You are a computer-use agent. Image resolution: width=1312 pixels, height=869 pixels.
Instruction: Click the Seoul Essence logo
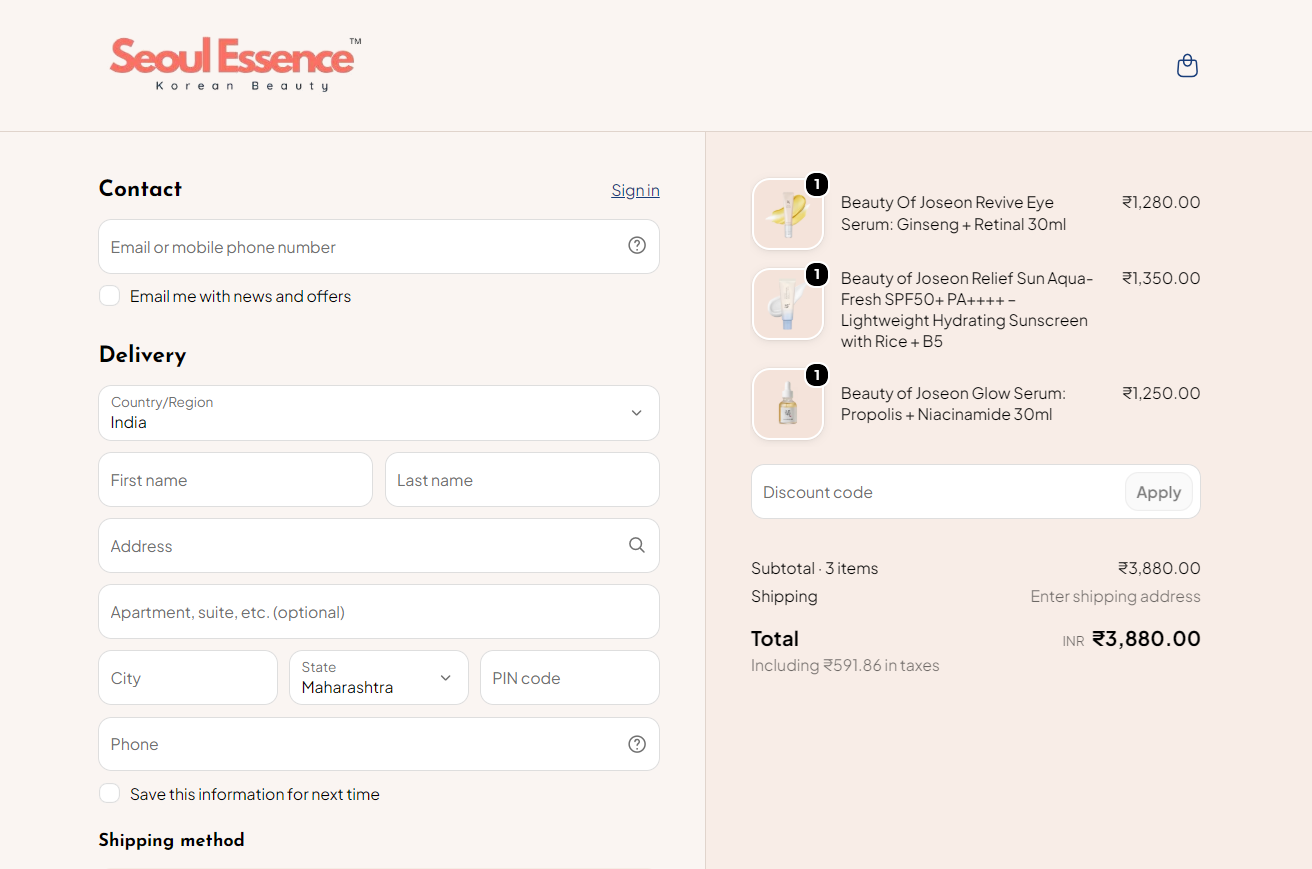(x=235, y=65)
